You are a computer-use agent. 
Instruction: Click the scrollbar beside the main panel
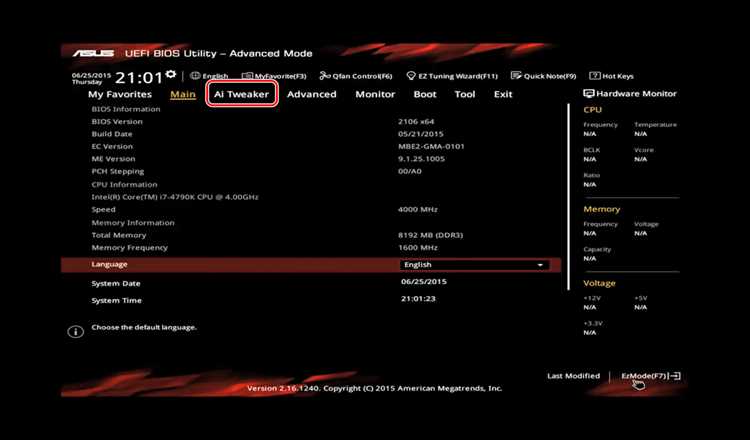[x=568, y=197]
